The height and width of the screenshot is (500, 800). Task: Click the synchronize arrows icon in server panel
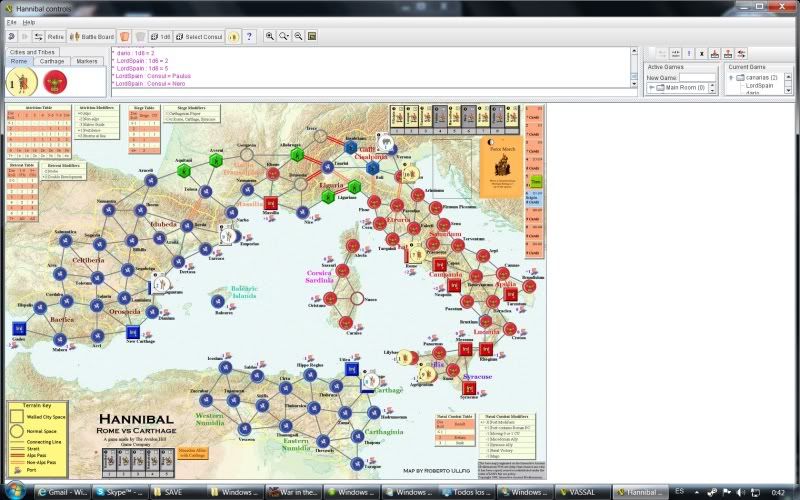(x=676, y=53)
